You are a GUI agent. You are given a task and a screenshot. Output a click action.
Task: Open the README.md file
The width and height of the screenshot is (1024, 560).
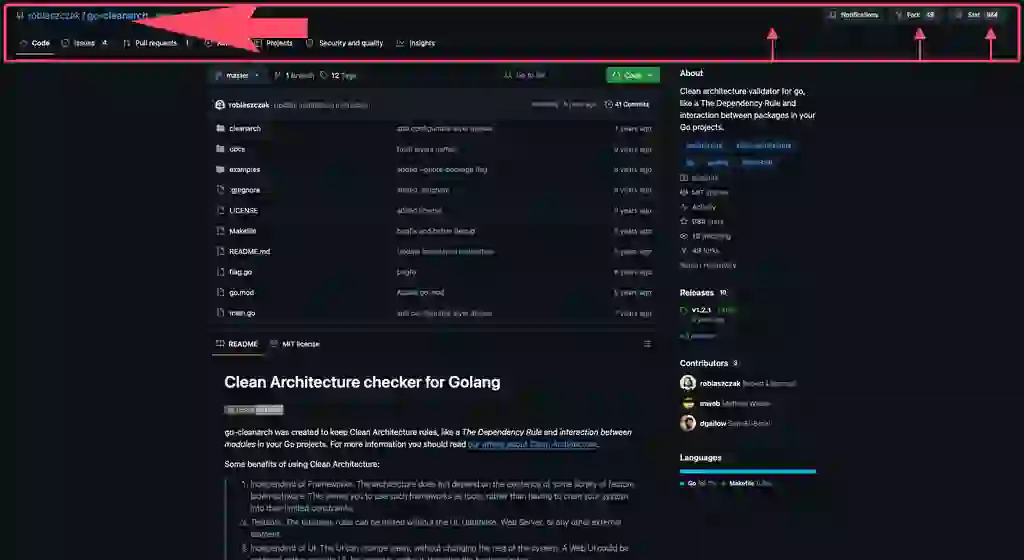(249, 251)
